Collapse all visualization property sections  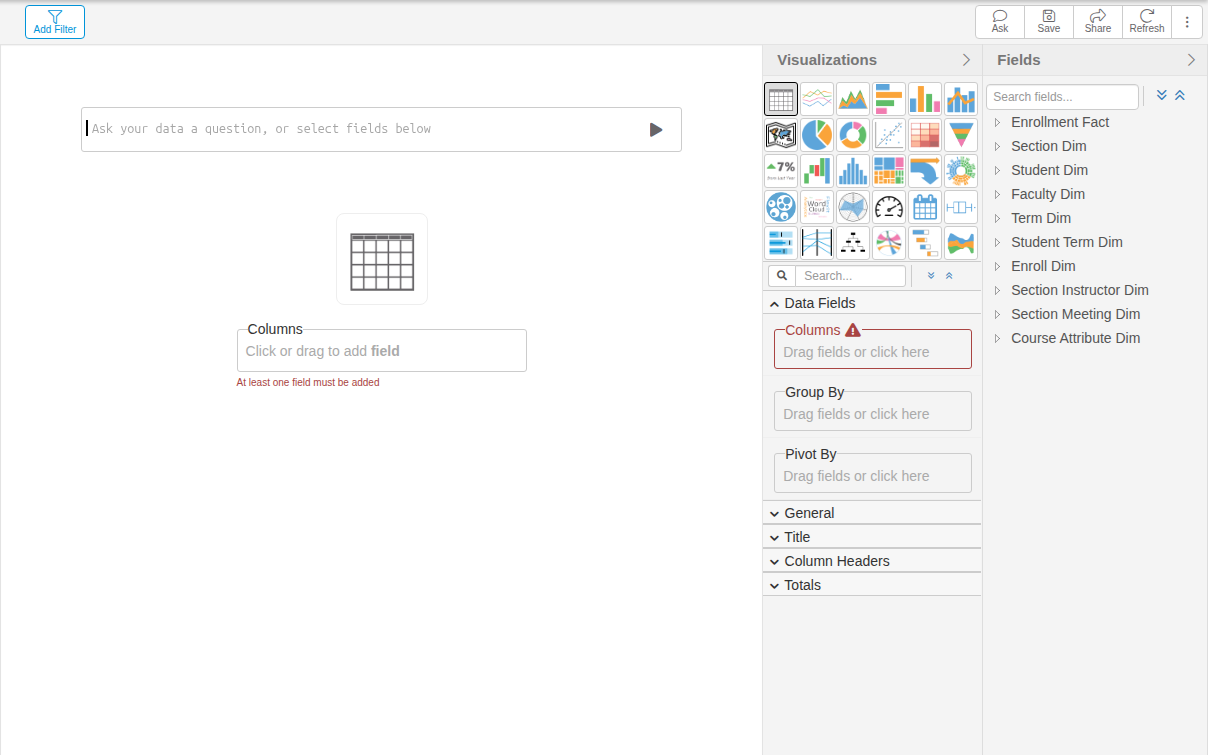(x=949, y=276)
